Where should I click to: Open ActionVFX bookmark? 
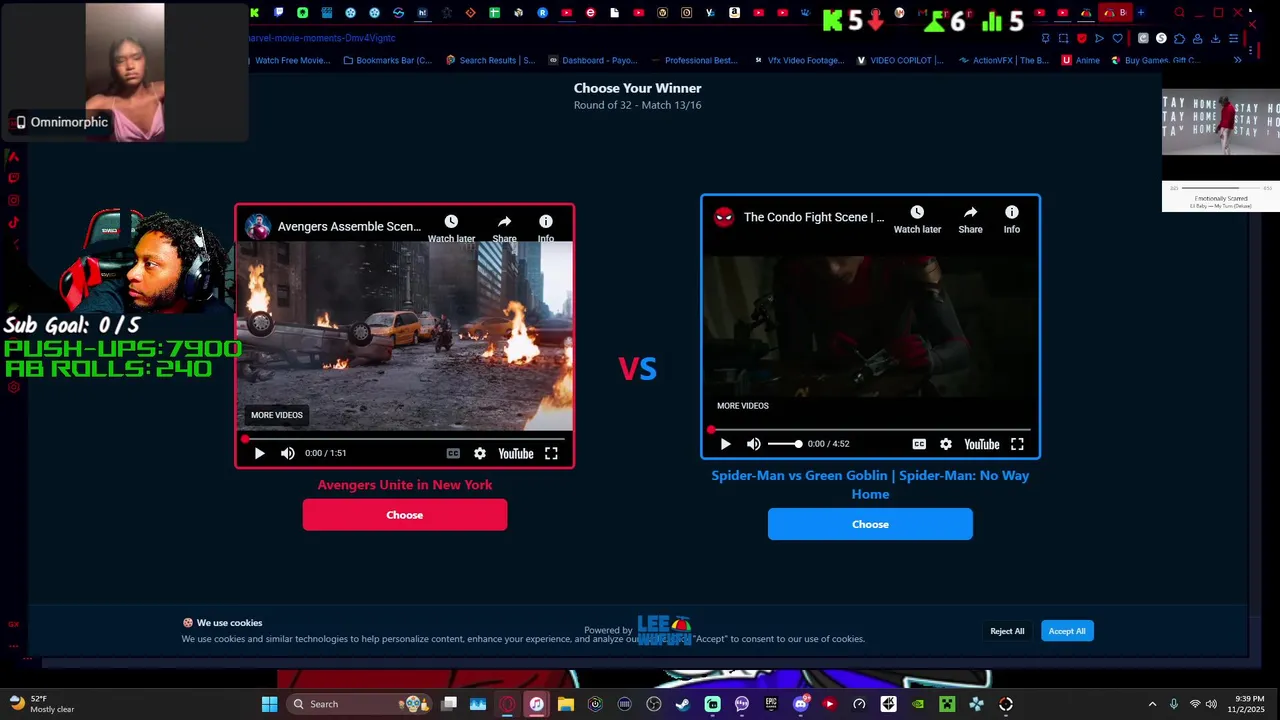point(1003,60)
